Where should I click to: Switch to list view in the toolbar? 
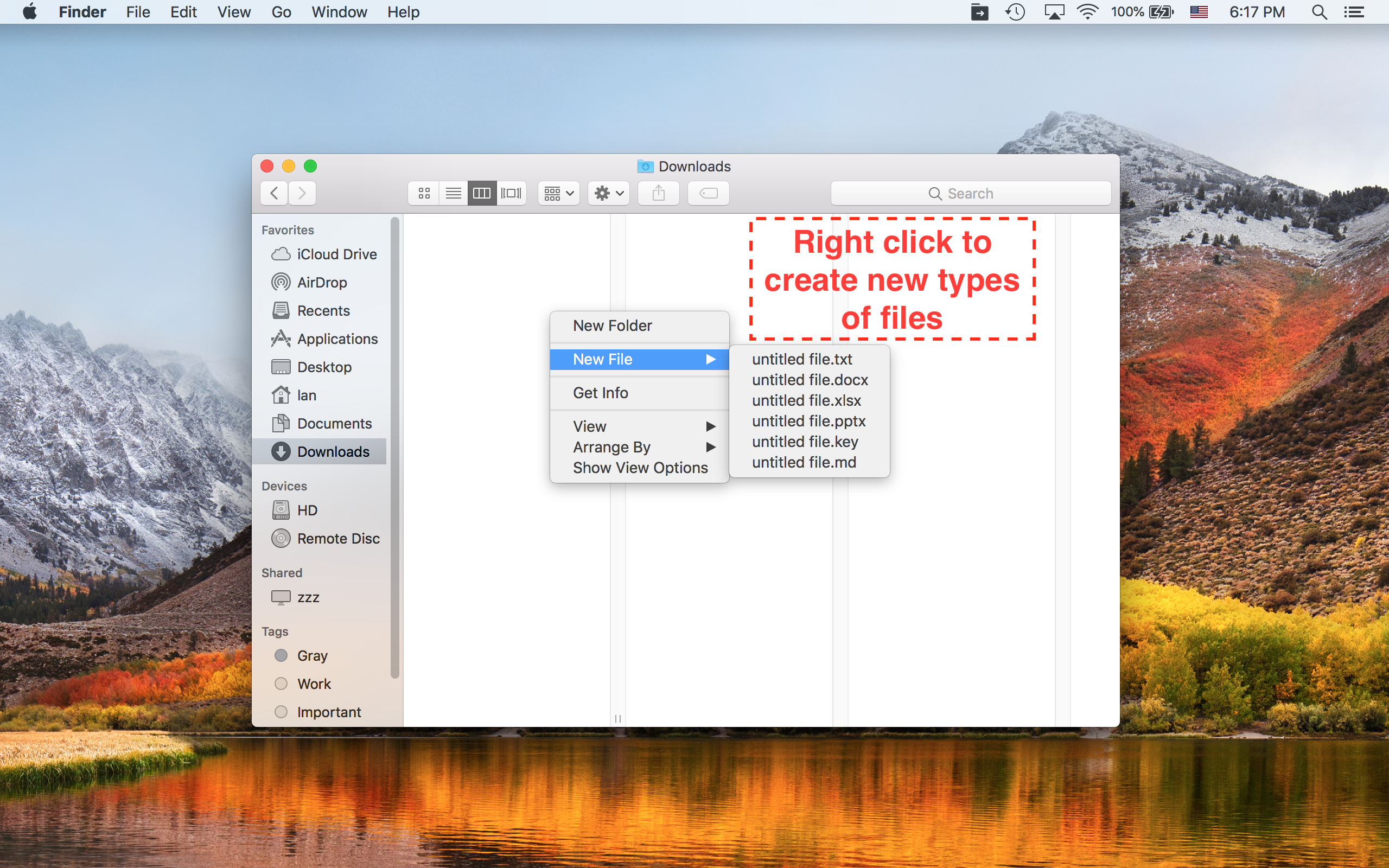(453, 193)
